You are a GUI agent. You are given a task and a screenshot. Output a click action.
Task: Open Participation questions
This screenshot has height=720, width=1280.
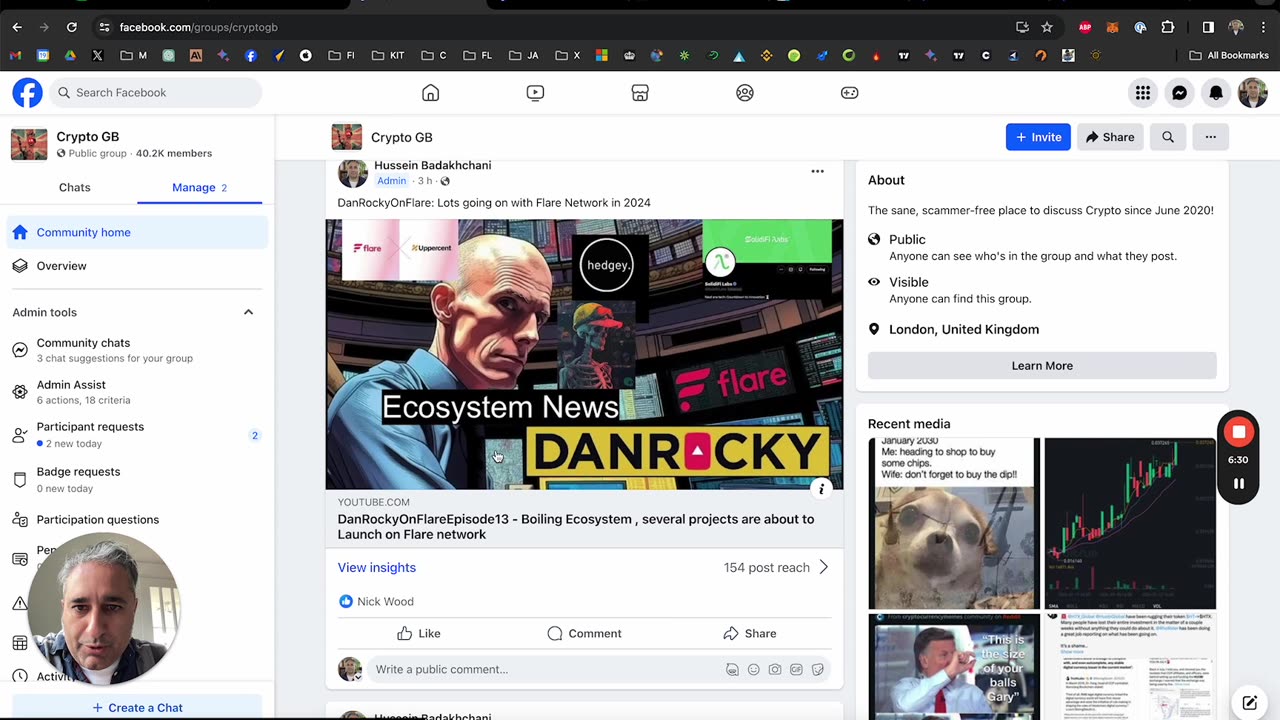(x=137, y=520)
